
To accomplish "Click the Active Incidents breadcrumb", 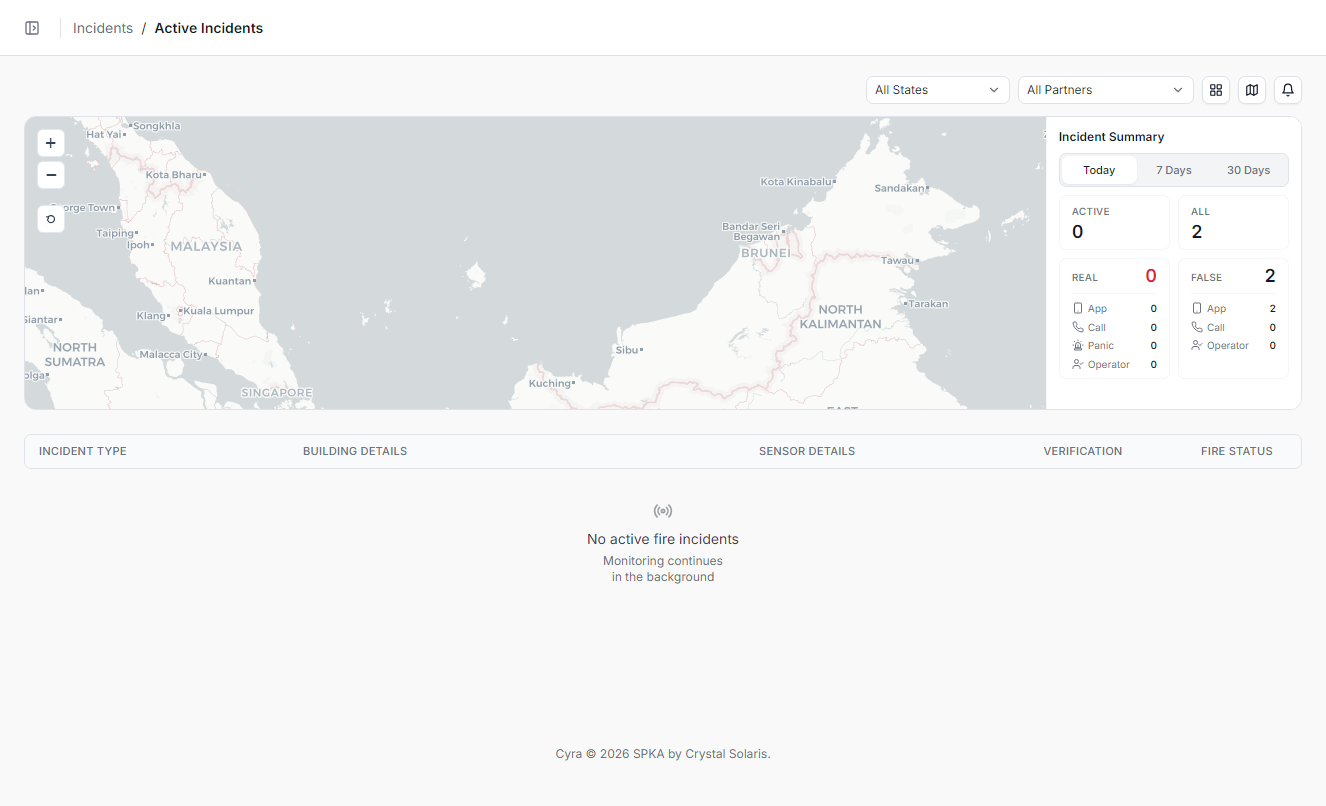I will point(209,28).
